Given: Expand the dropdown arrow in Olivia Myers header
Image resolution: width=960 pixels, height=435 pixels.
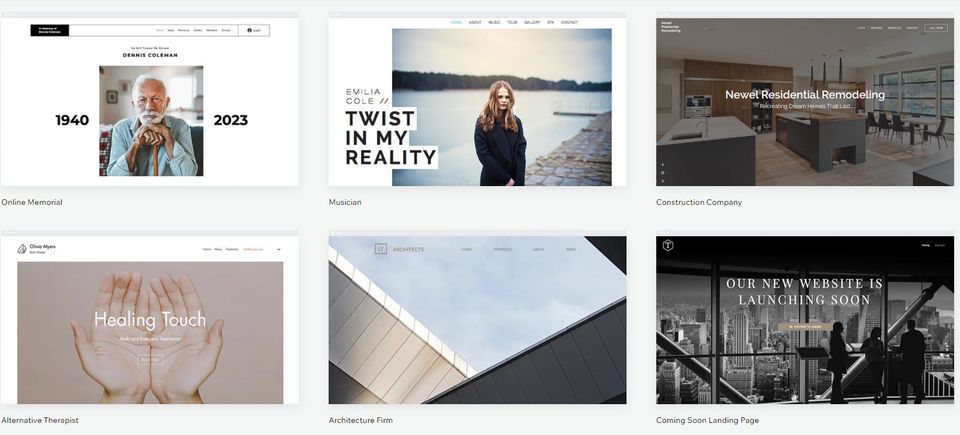Looking at the screenshot, I should click(x=279, y=249).
